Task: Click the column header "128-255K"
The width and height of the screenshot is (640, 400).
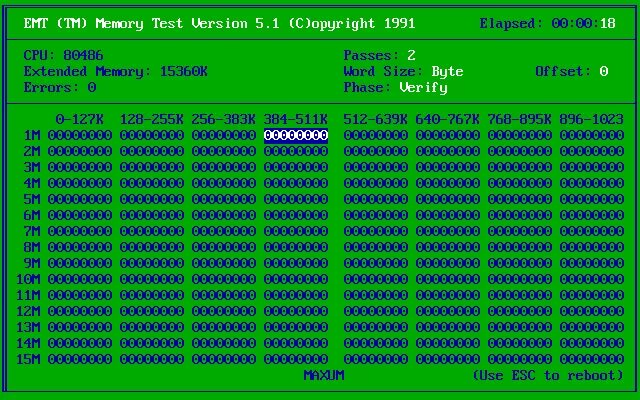Action: [x=152, y=119]
